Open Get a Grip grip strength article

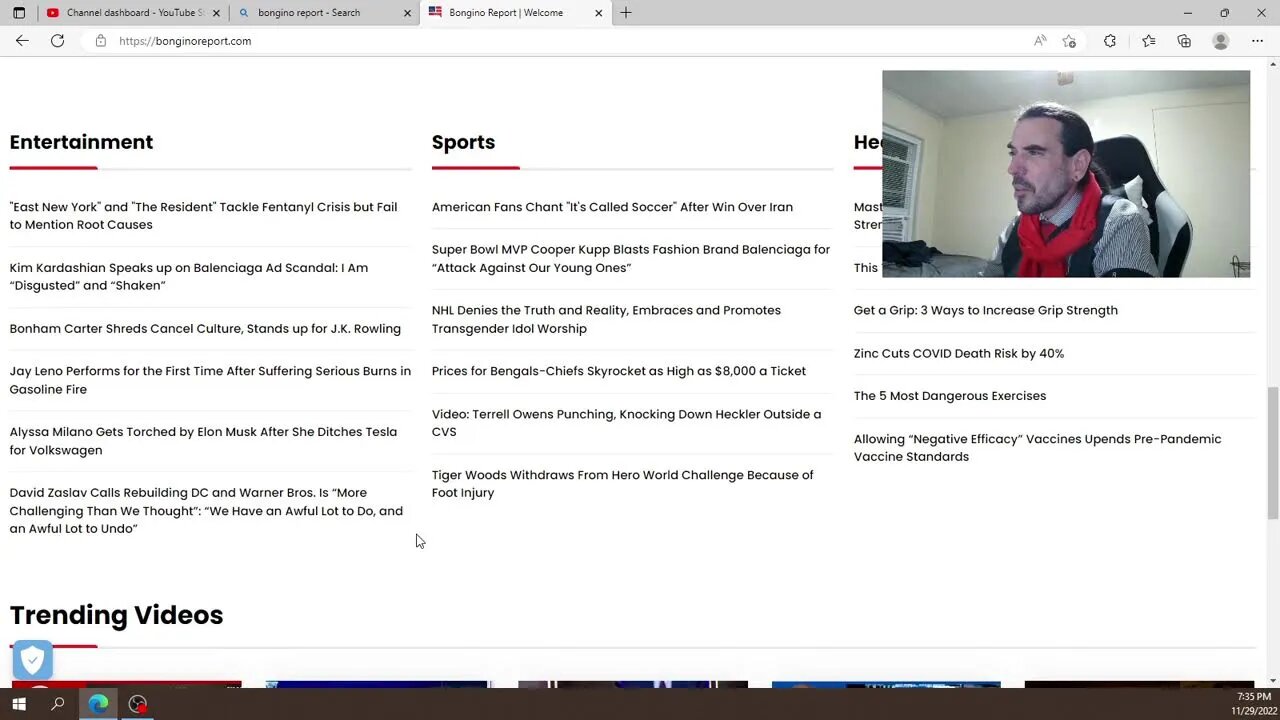click(985, 310)
